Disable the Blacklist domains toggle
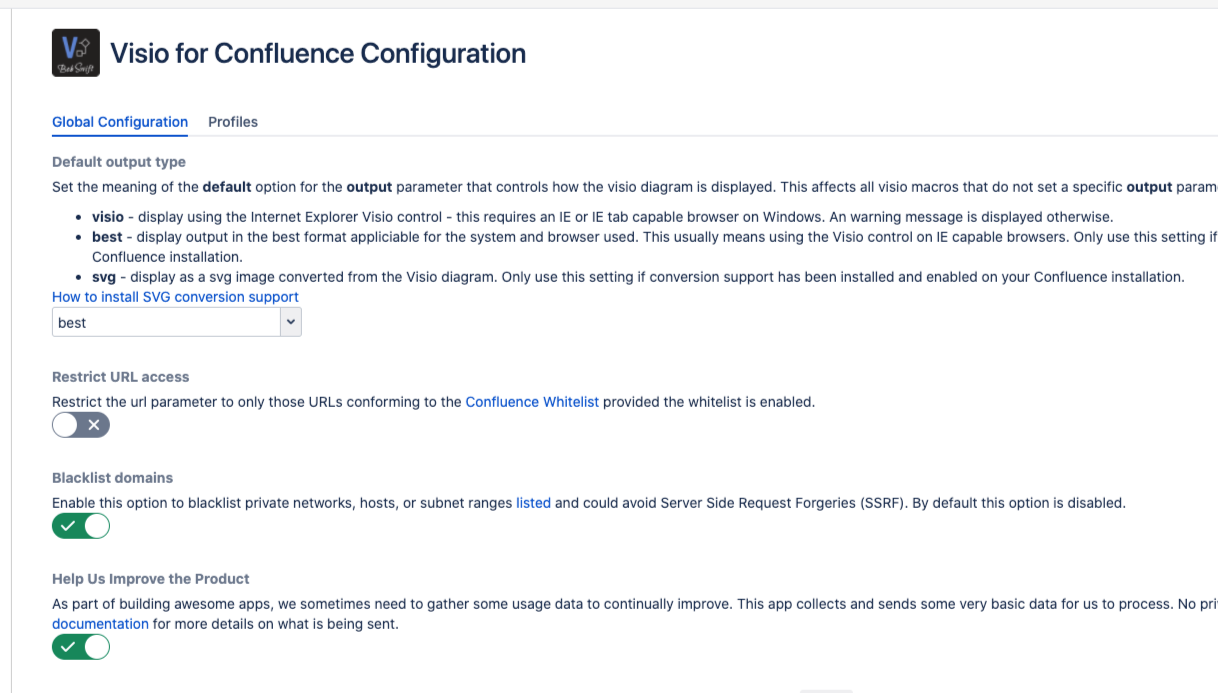The image size is (1218, 693). [81, 526]
